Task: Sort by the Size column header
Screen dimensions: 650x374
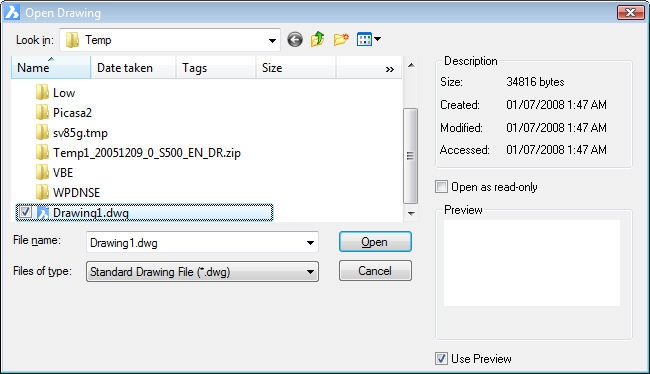Action: click(x=296, y=68)
